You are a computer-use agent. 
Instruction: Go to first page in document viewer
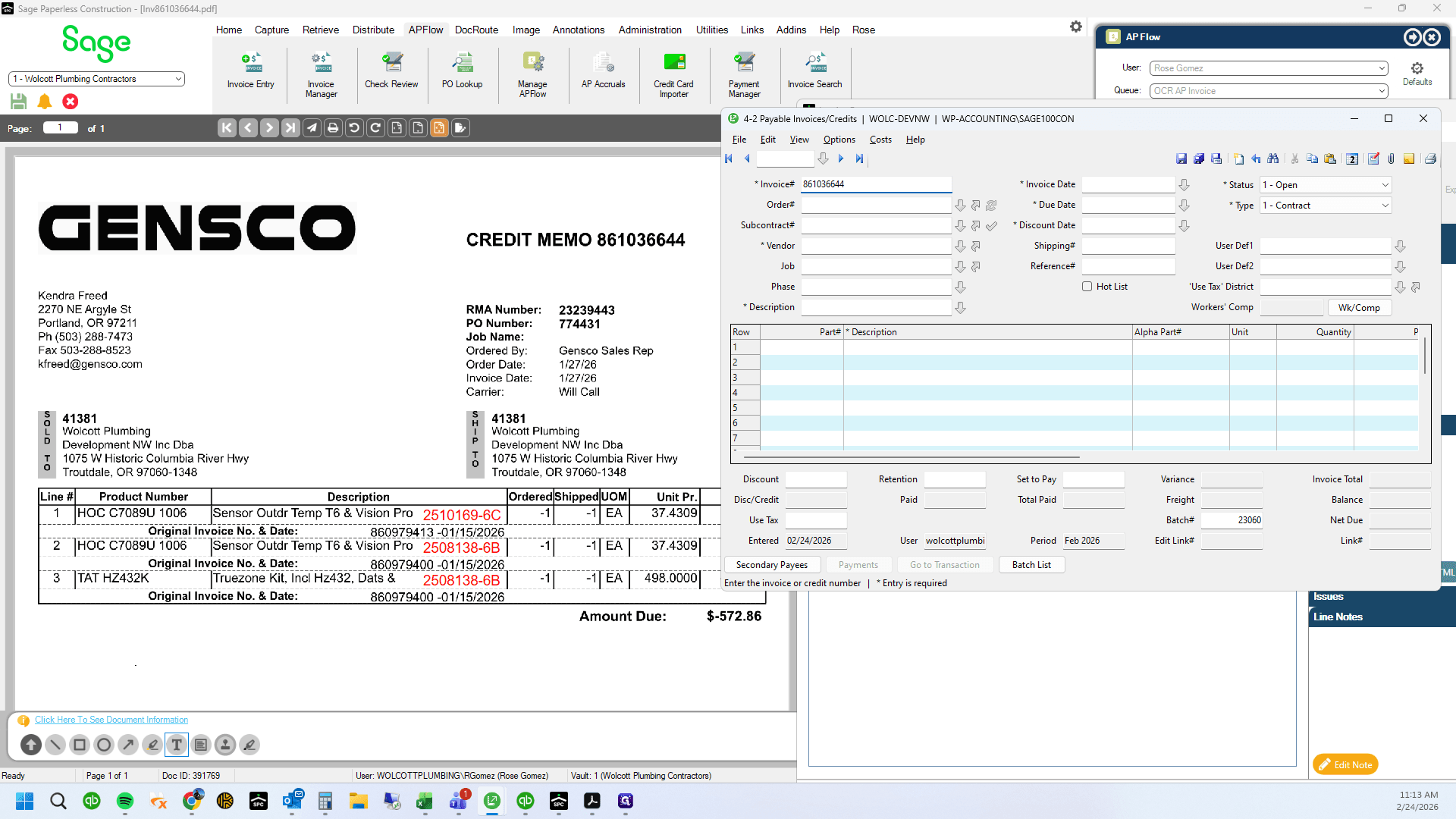coord(227,128)
